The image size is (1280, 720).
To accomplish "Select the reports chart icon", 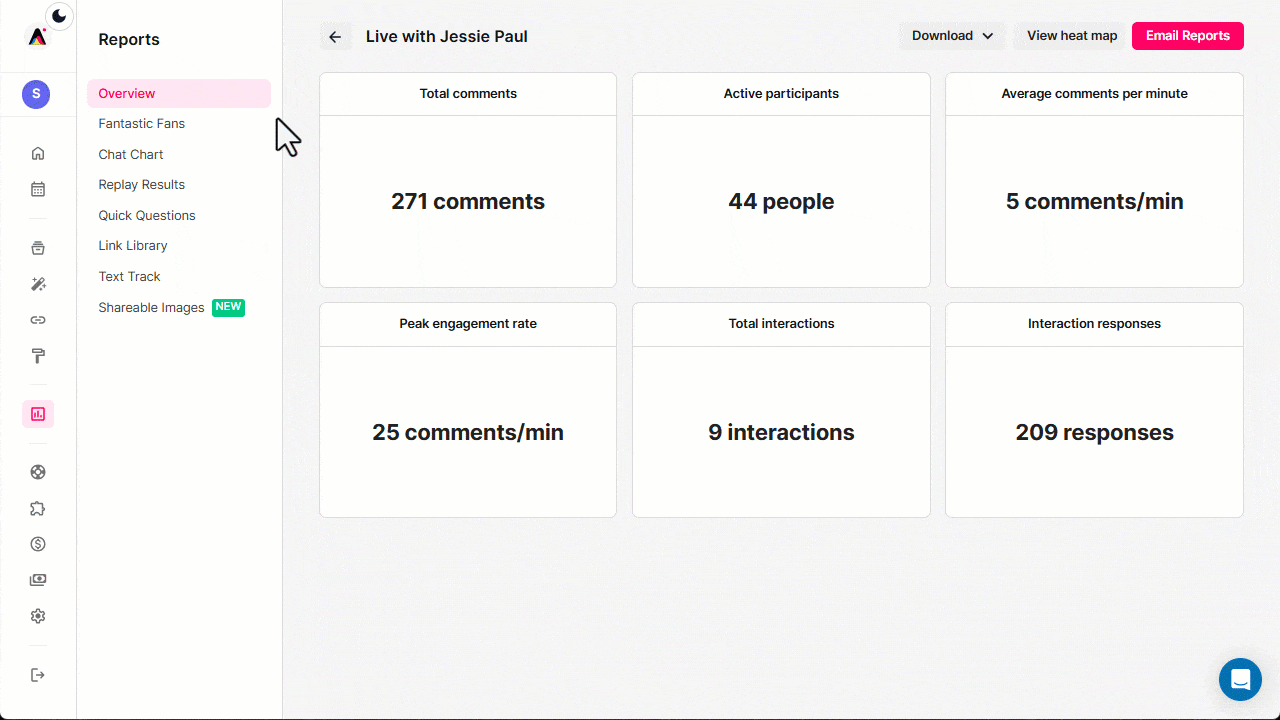I will click(x=38, y=414).
